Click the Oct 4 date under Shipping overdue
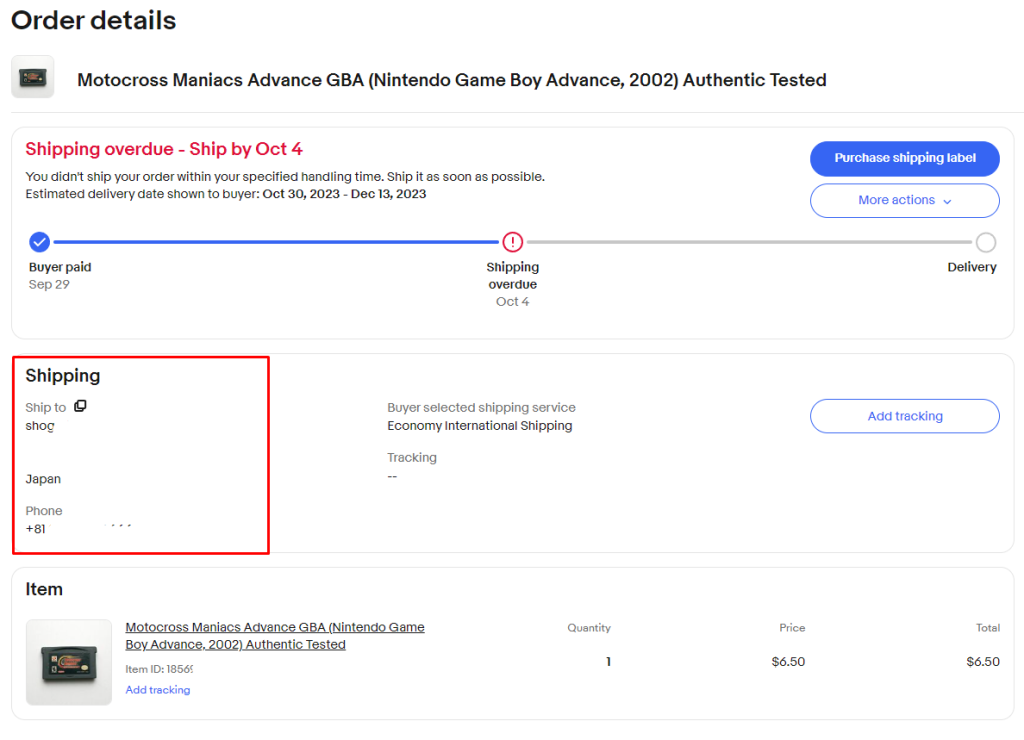This screenshot has height=740, width=1024. click(513, 302)
